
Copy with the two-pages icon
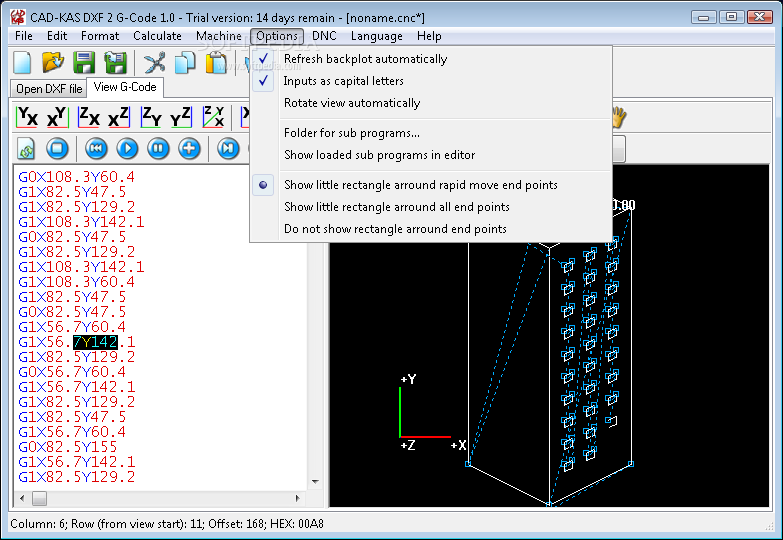185,63
